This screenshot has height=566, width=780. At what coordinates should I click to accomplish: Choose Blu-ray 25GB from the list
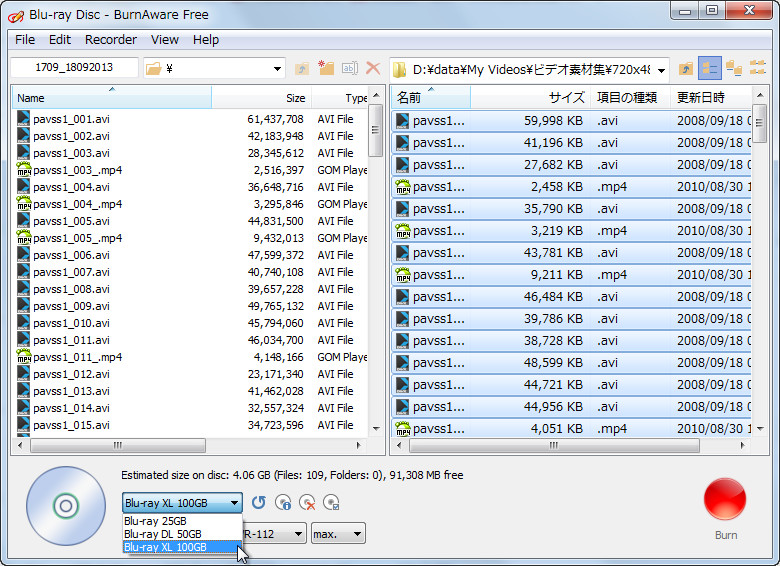click(182, 521)
